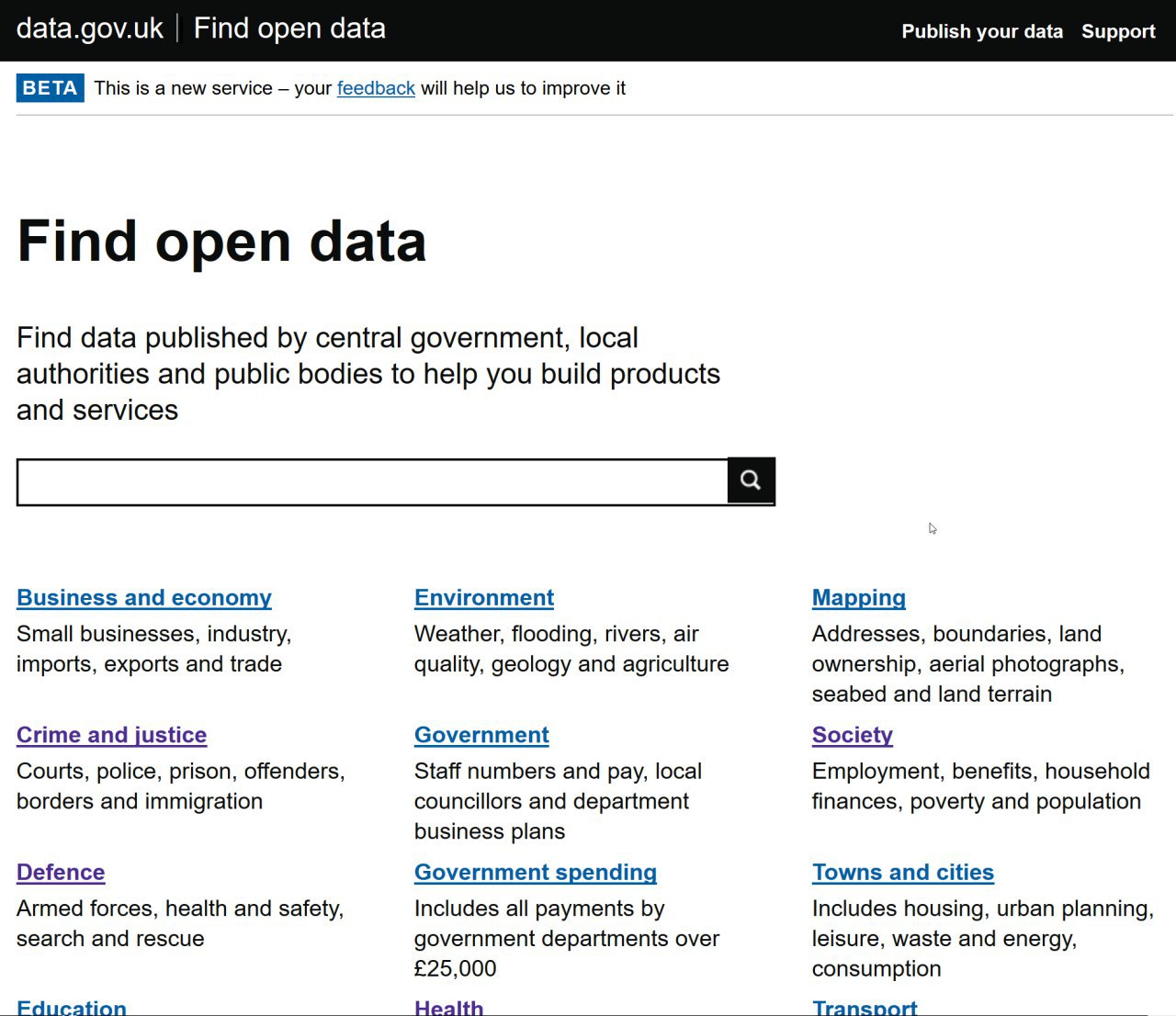This screenshot has width=1176, height=1016.
Task: Open the Mapping topic
Action: click(859, 598)
